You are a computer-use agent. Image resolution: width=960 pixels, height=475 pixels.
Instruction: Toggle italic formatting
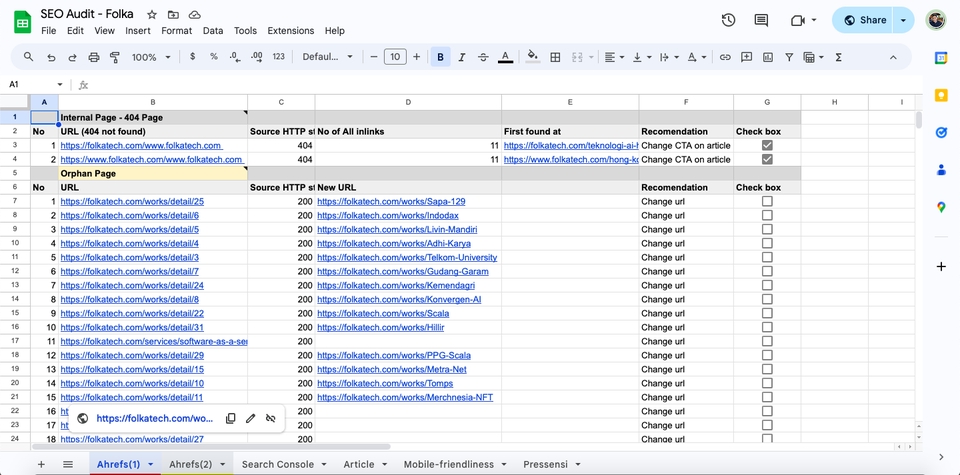[462, 57]
